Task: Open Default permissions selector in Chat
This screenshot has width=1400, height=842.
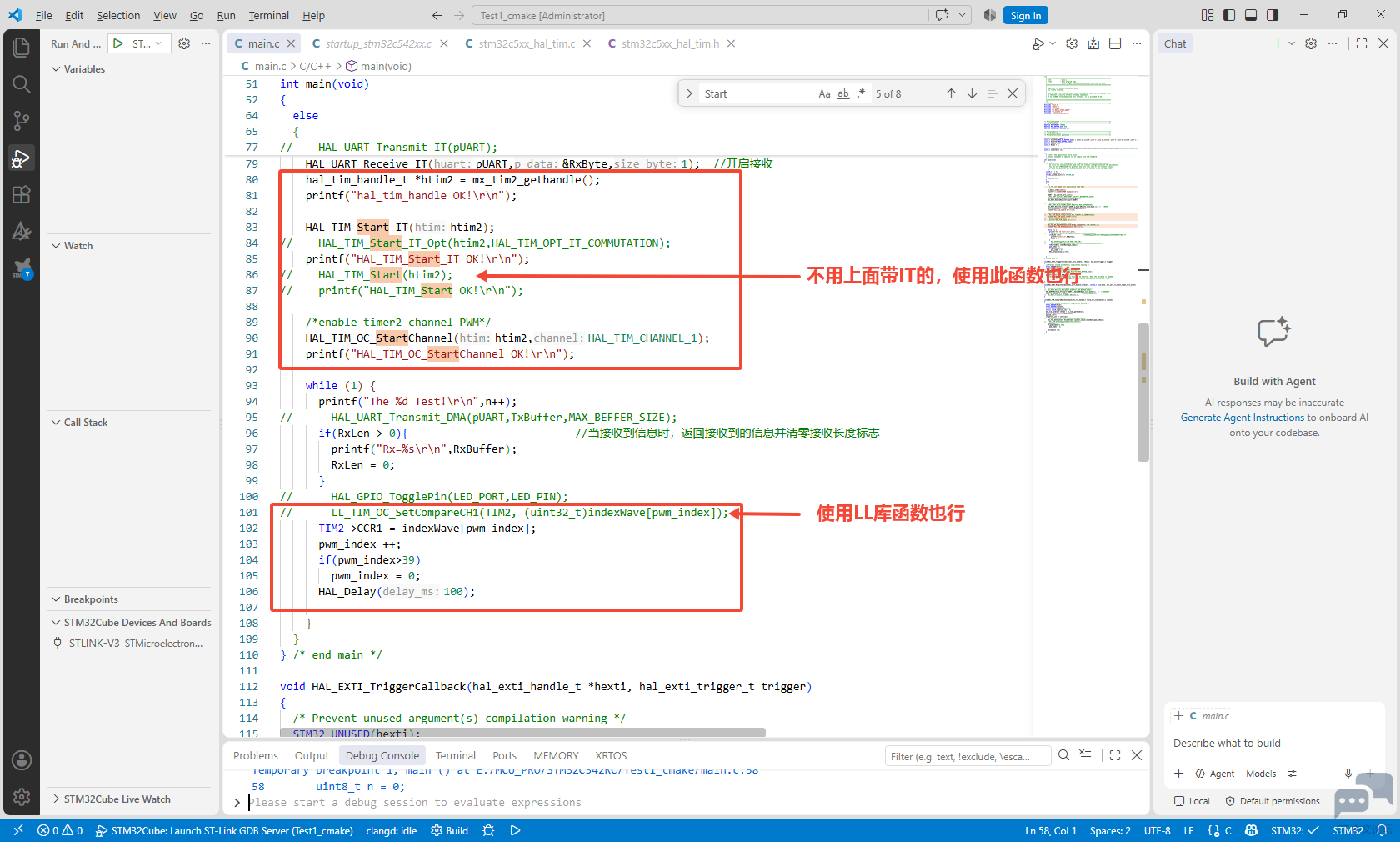Action: point(1272,801)
